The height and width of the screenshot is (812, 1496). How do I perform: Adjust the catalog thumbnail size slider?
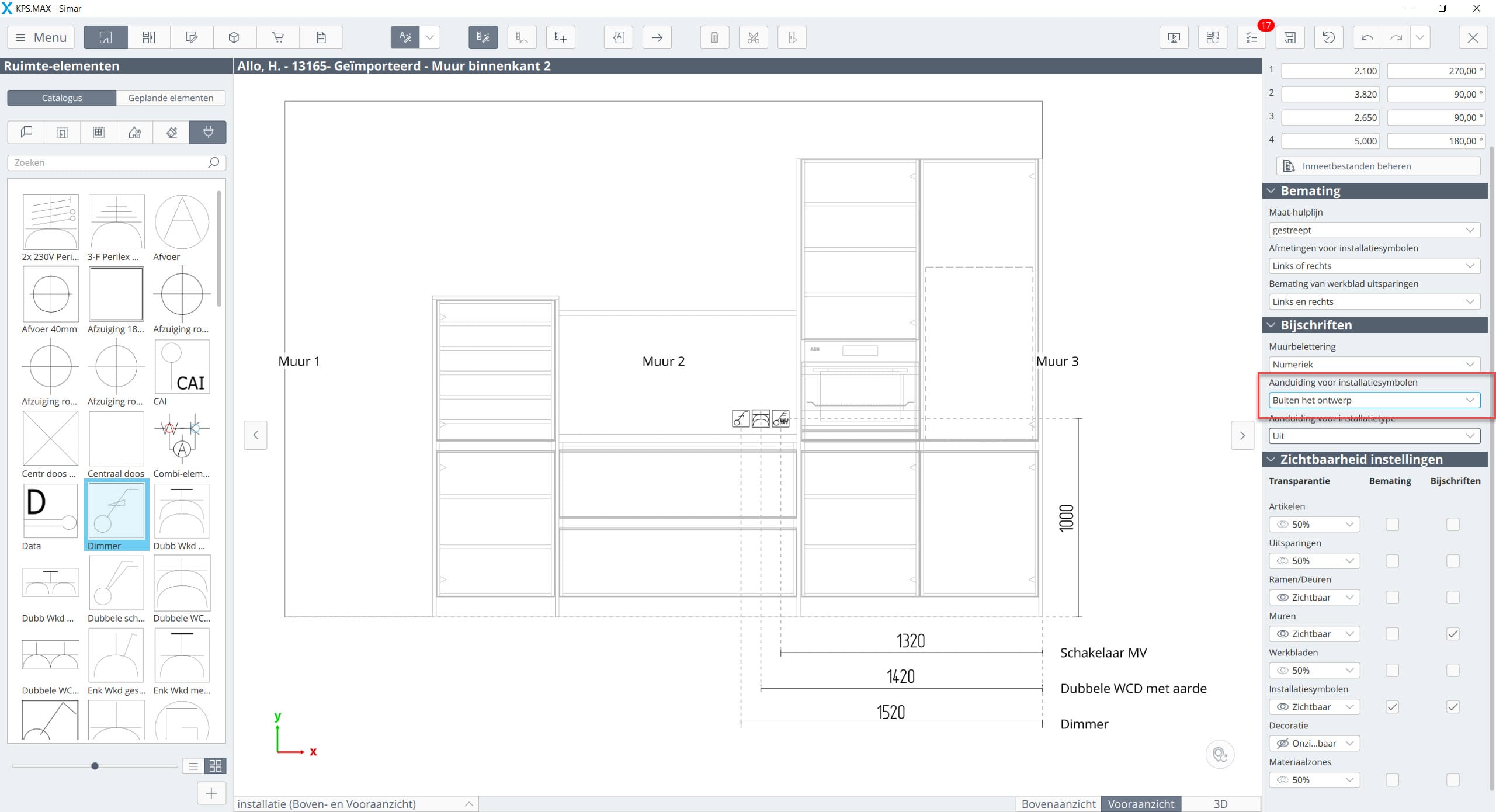95,766
